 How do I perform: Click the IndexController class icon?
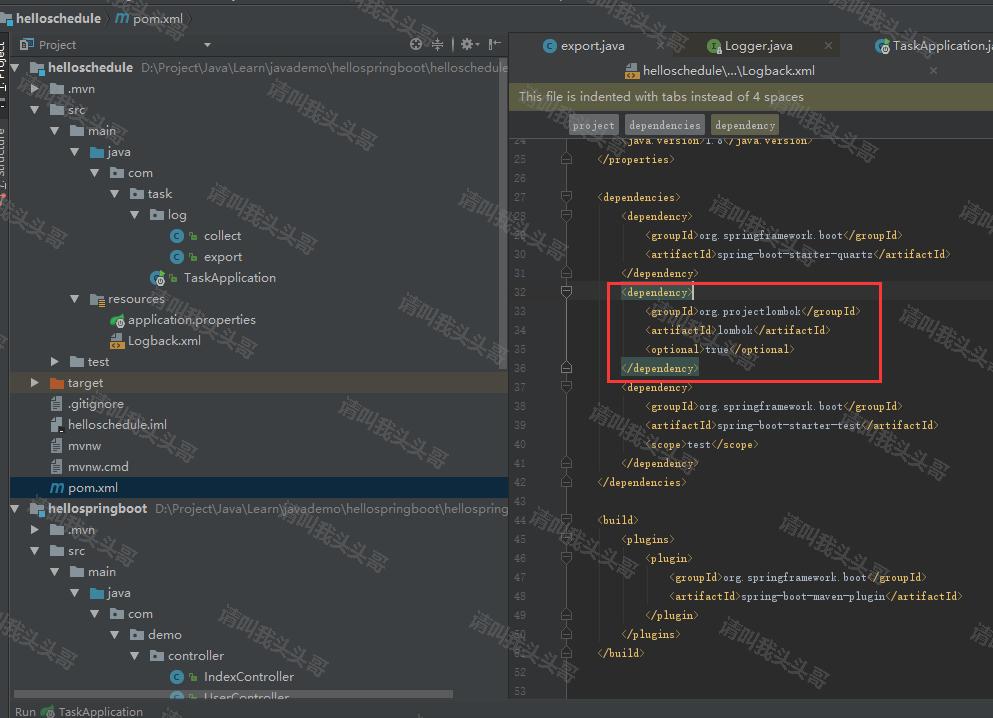(177, 677)
